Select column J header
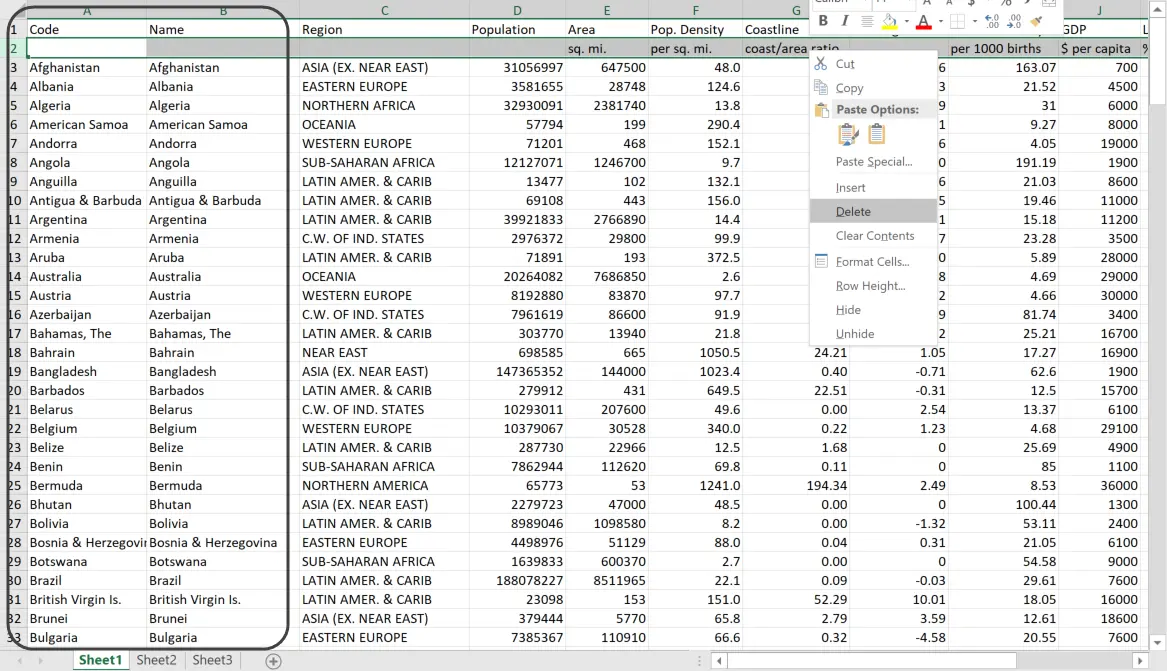The width and height of the screenshot is (1167, 671). [1099, 10]
